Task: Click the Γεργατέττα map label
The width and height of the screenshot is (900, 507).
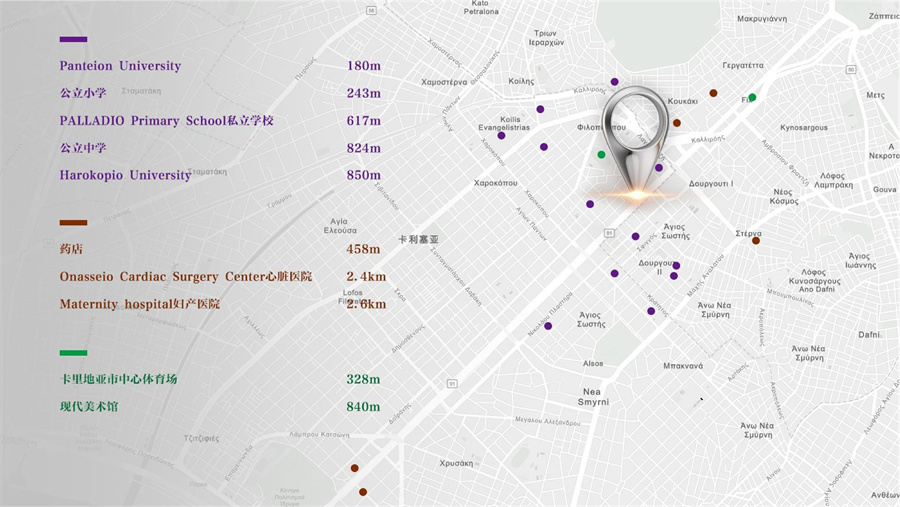Action: point(743,65)
